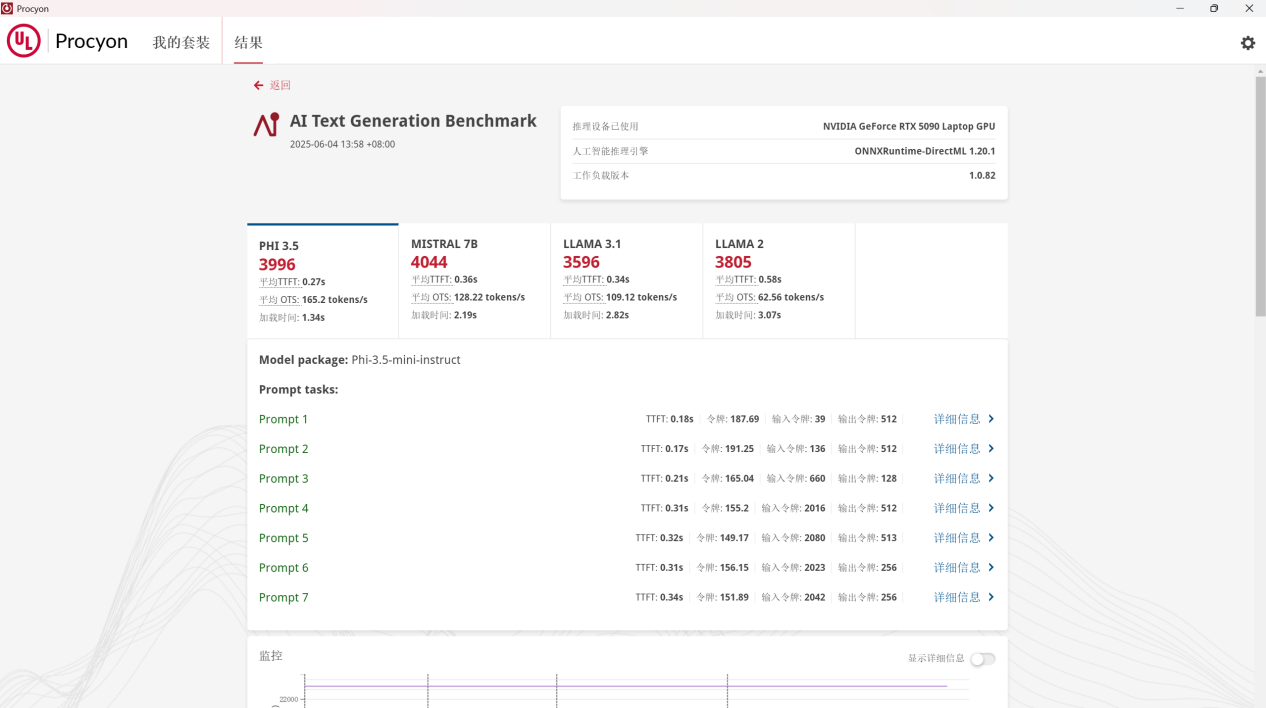Select the 结果 tab
Viewport: 1266px width, 708px height.
[248, 43]
